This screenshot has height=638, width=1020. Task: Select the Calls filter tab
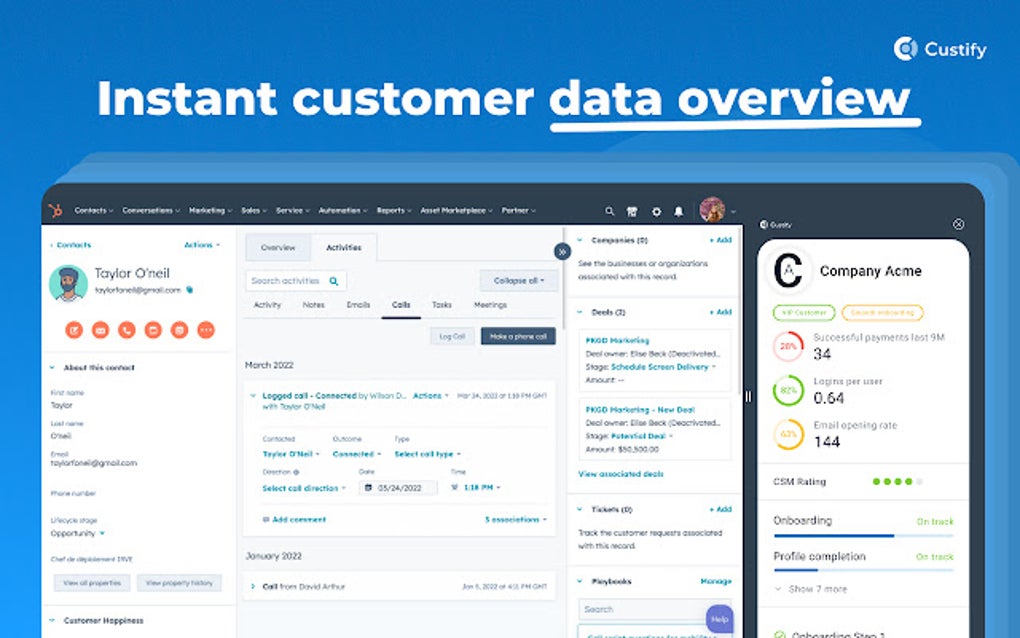point(400,305)
